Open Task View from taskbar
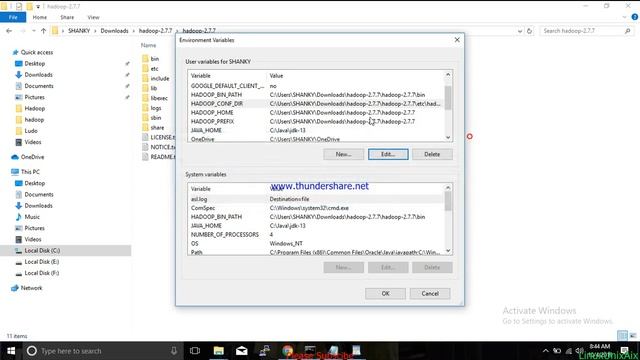Viewport: 640px width, 360px height. pos(195,351)
